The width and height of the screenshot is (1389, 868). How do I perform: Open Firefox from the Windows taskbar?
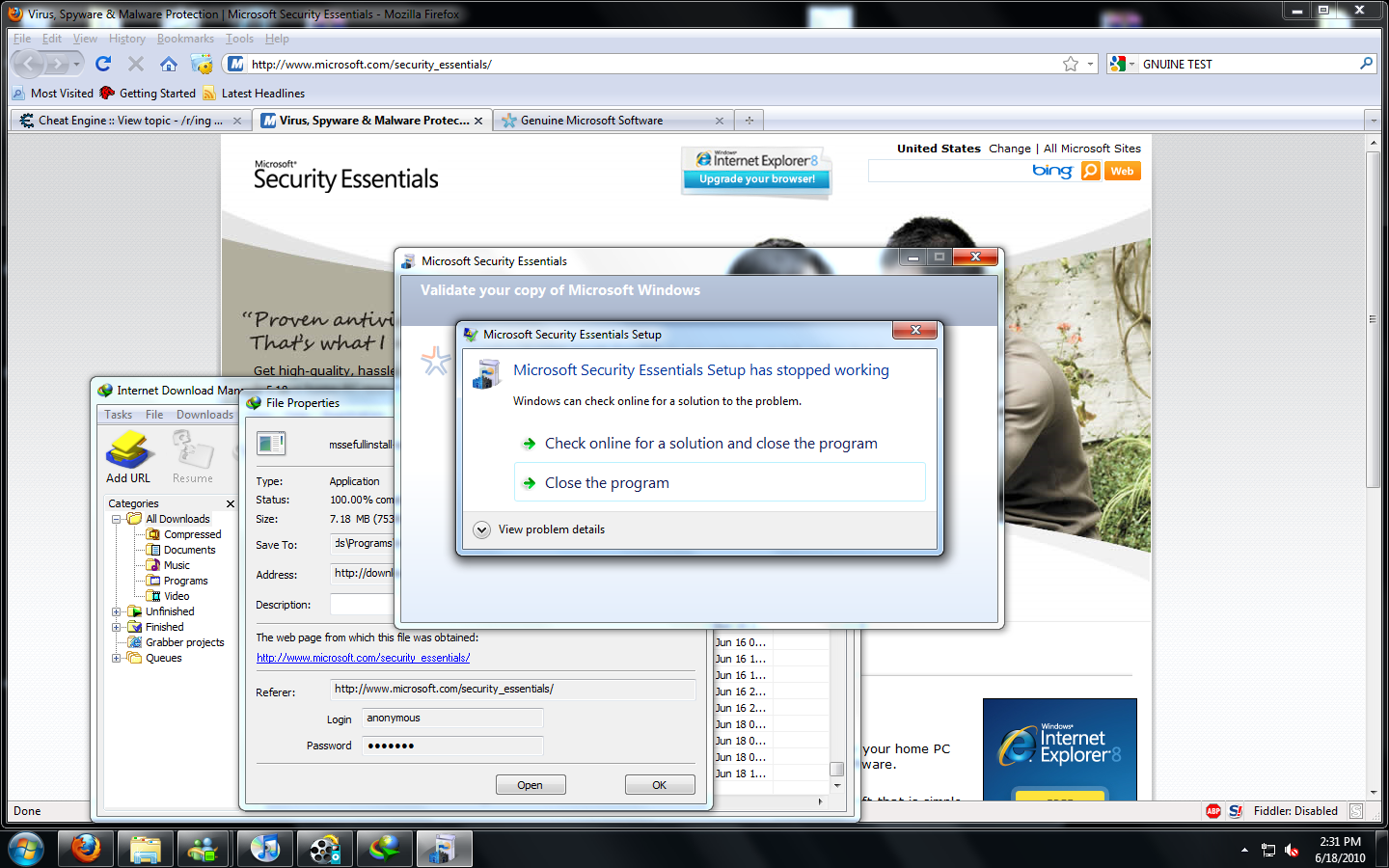(86, 849)
